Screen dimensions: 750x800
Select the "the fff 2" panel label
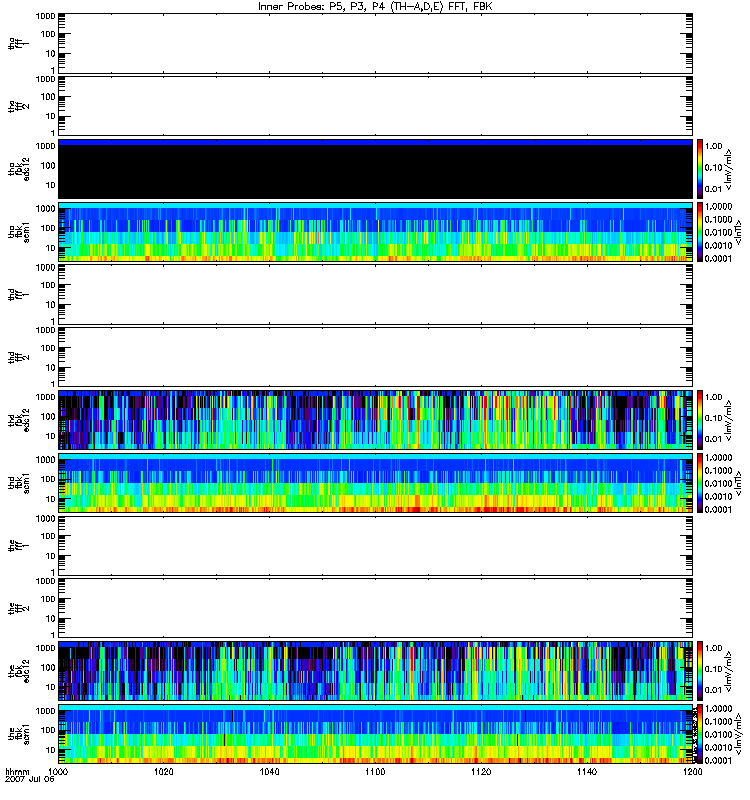pyautogui.click(x=18, y=608)
